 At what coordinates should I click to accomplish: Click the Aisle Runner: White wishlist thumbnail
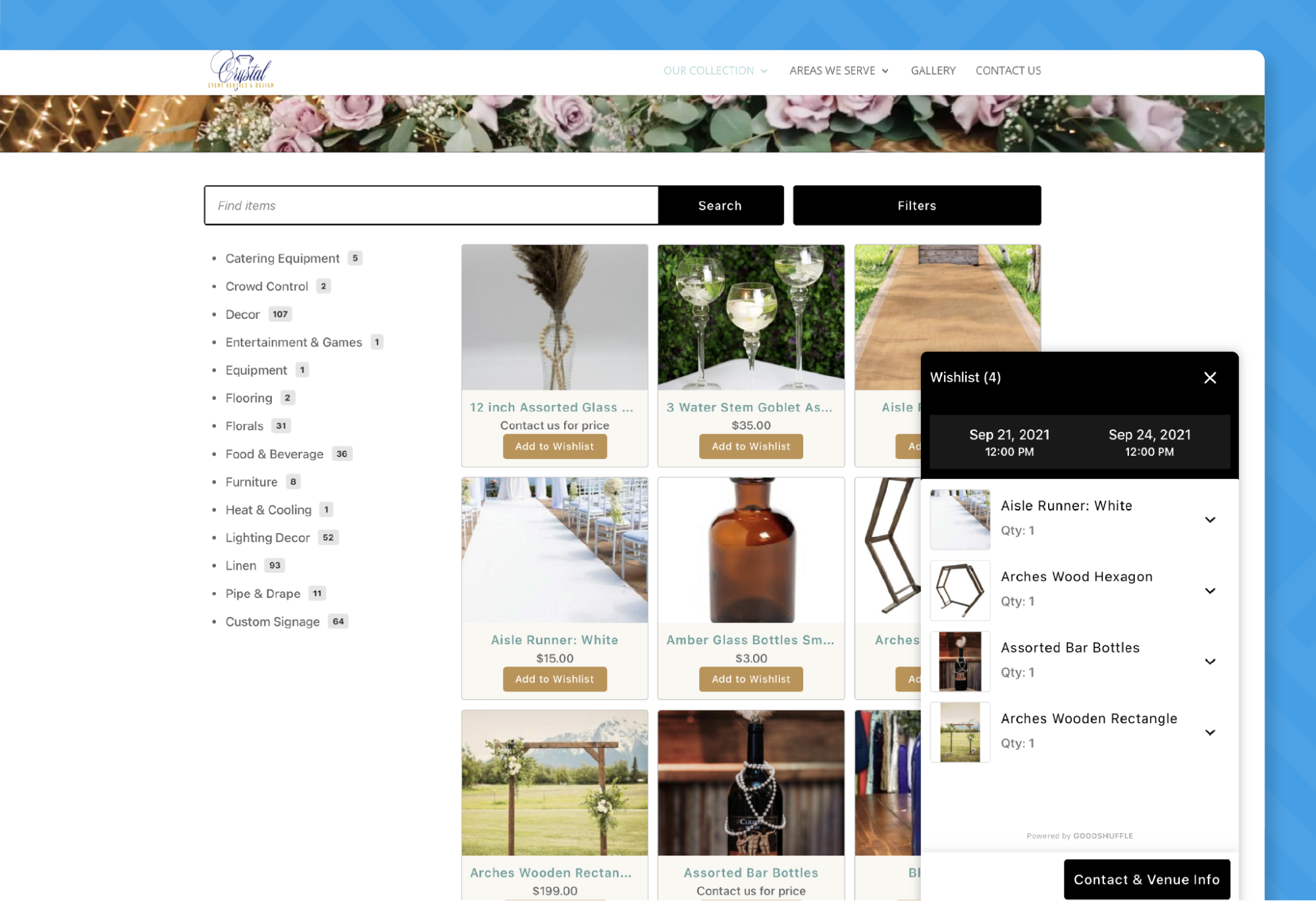pos(960,520)
